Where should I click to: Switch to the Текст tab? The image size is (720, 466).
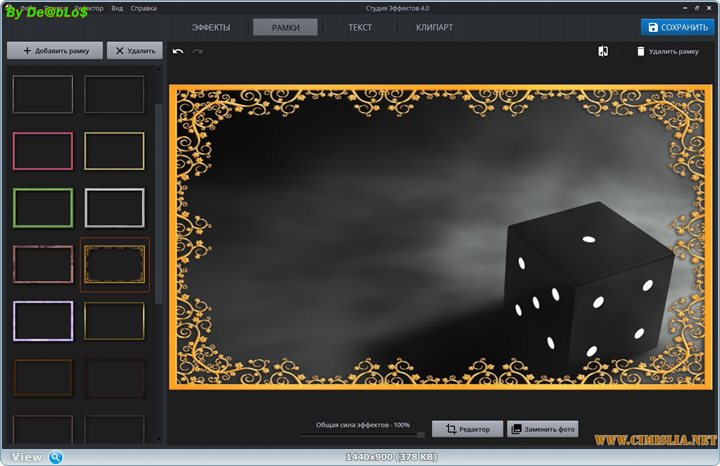[360, 27]
